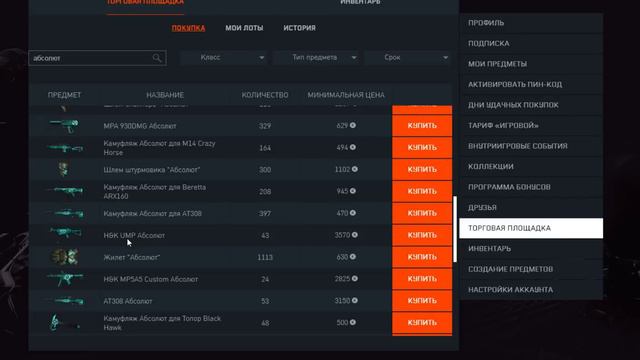Open the Срок dropdown filter
This screenshot has width=640, height=360.
click(x=408, y=58)
